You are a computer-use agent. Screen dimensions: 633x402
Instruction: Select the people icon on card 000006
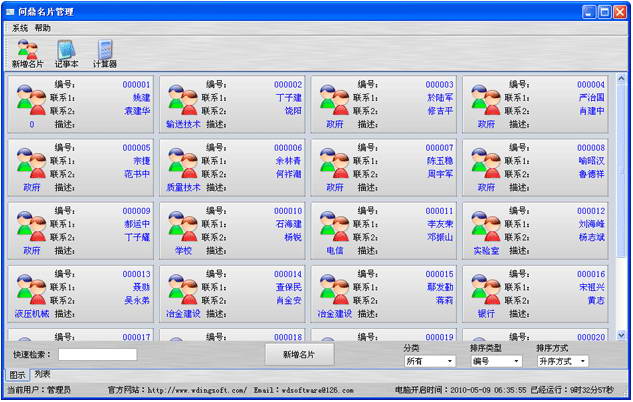point(183,163)
